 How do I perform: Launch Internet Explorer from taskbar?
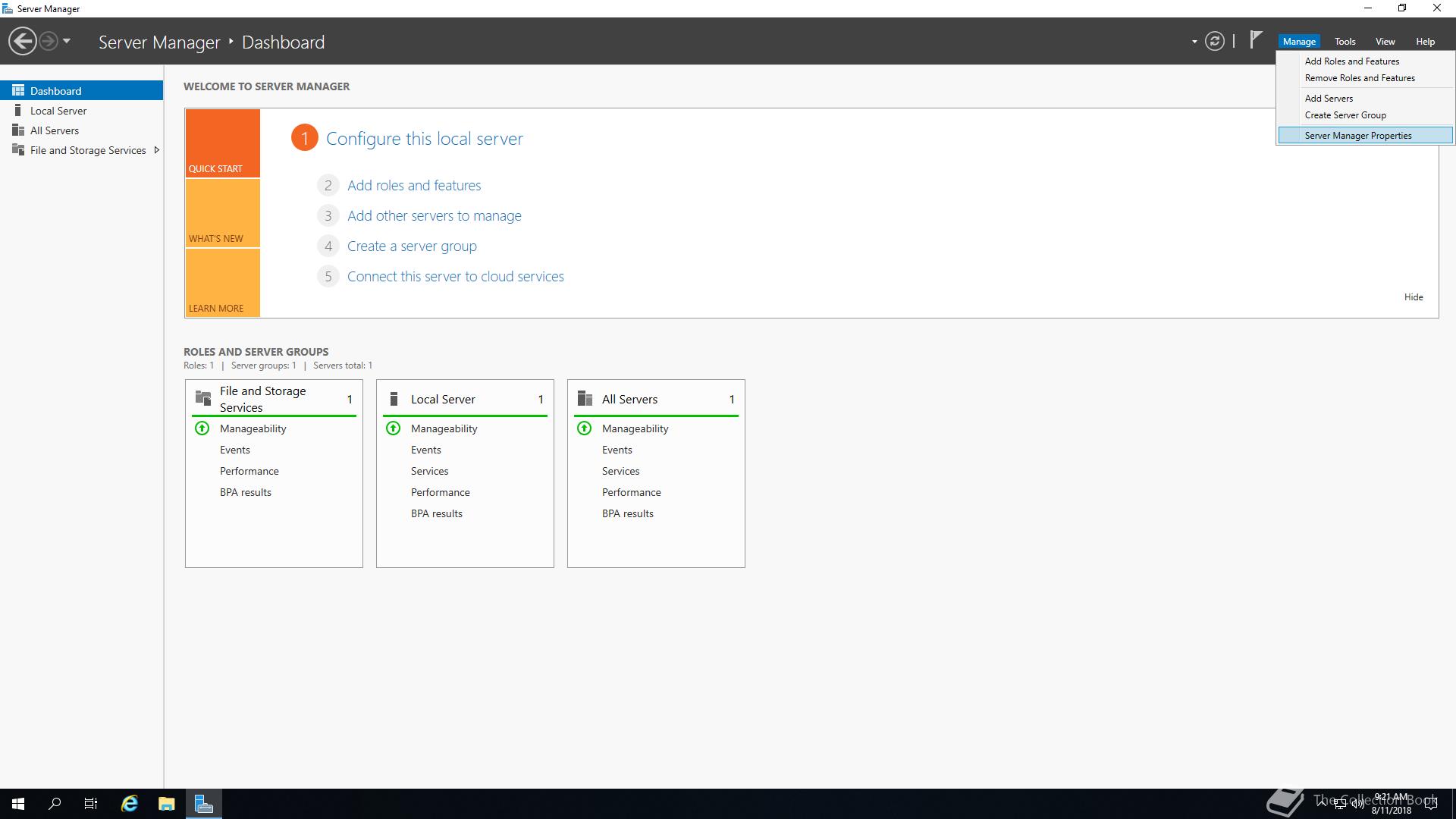tap(130, 804)
